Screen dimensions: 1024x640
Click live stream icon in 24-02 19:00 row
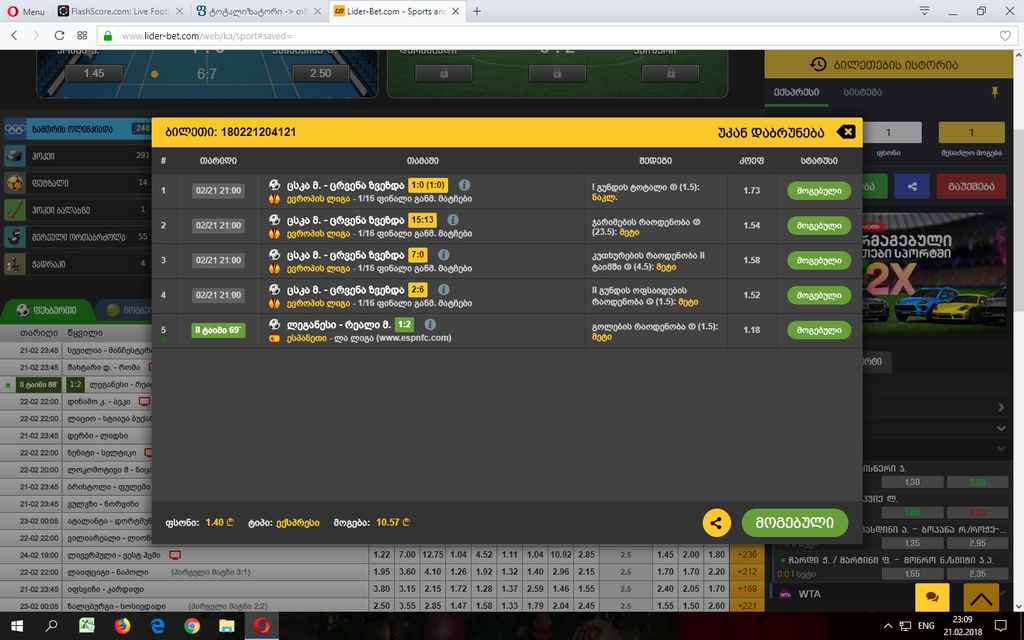[x=175, y=555]
